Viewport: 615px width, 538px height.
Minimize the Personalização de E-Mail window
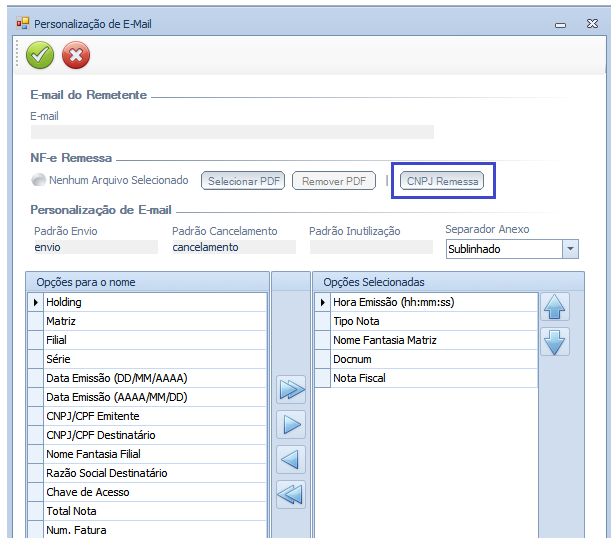coord(560,25)
